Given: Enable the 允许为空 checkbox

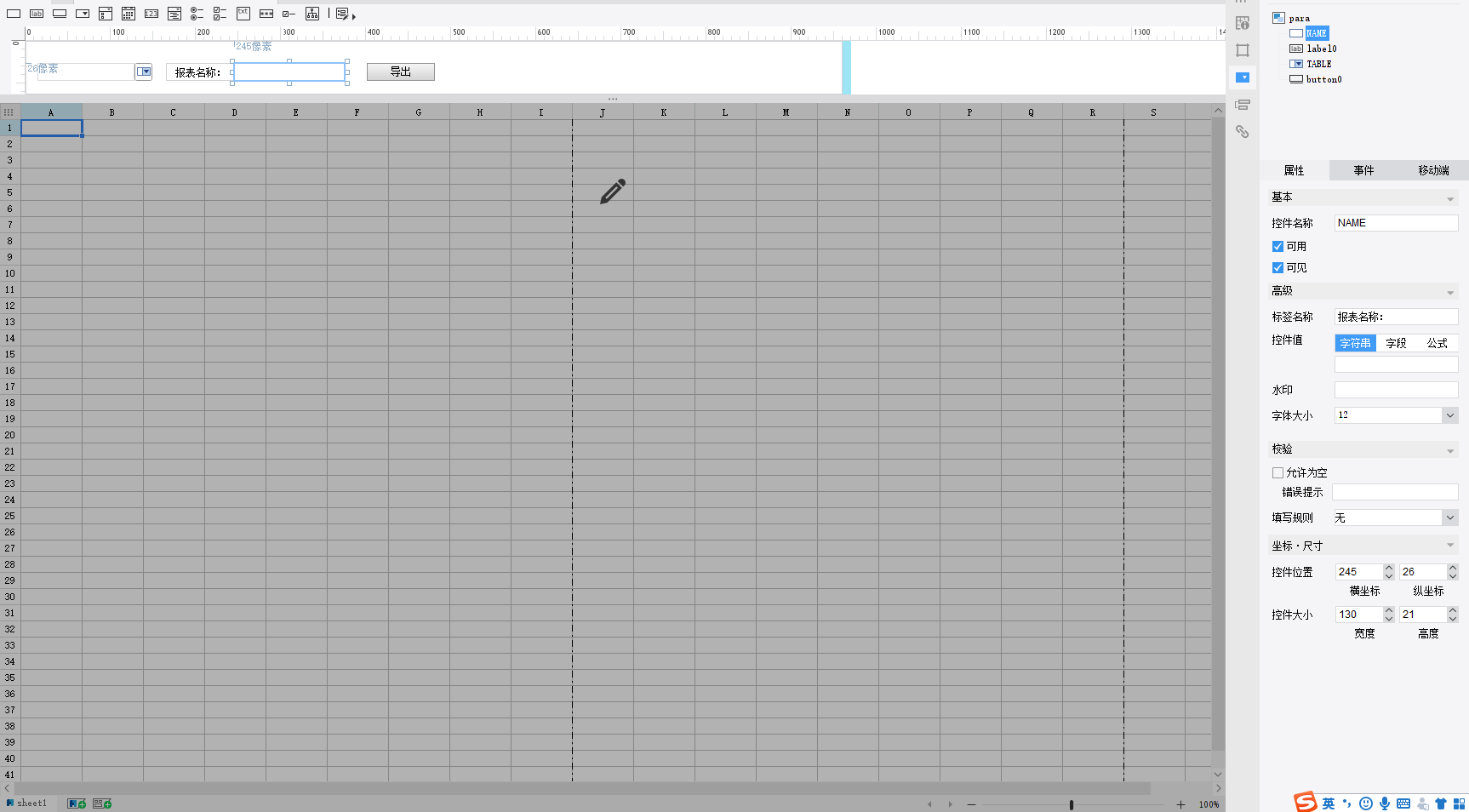Looking at the screenshot, I should coord(1278,473).
